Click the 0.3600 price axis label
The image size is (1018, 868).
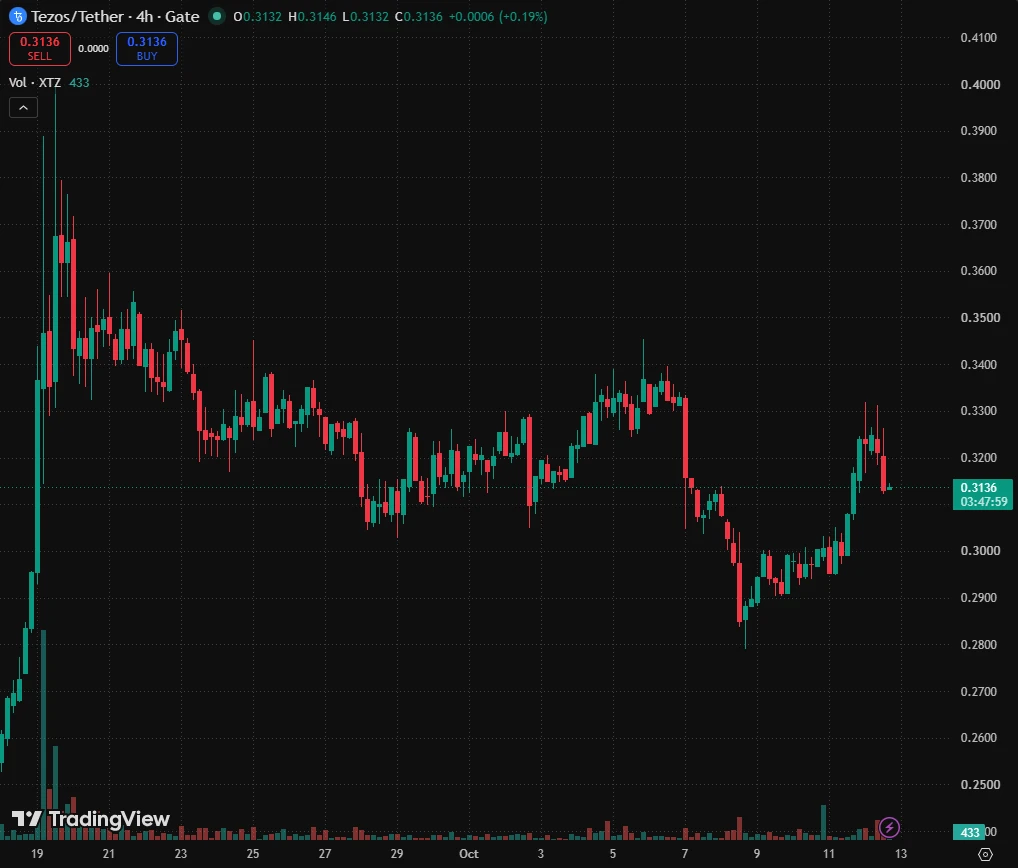click(978, 271)
